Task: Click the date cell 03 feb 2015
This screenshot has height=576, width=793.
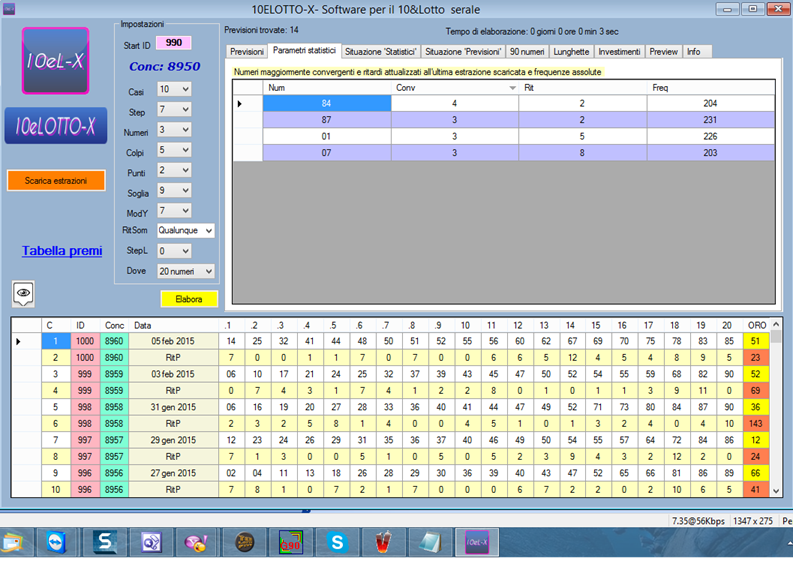Action: click(x=173, y=374)
